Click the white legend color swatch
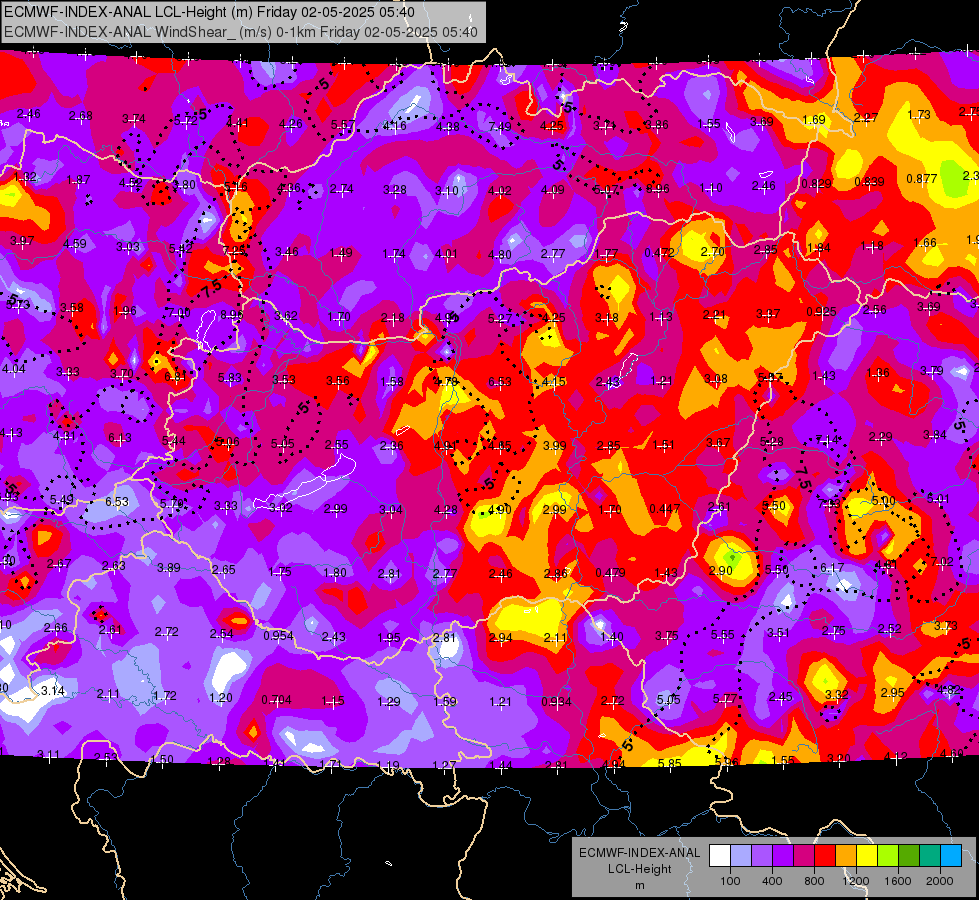Screen dimensions: 979x900 (720, 856)
